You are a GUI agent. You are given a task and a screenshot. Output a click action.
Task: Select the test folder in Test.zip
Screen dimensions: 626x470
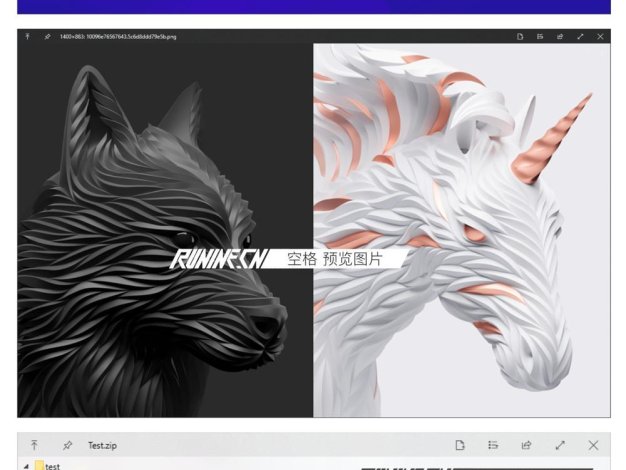pyautogui.click(x=48, y=466)
